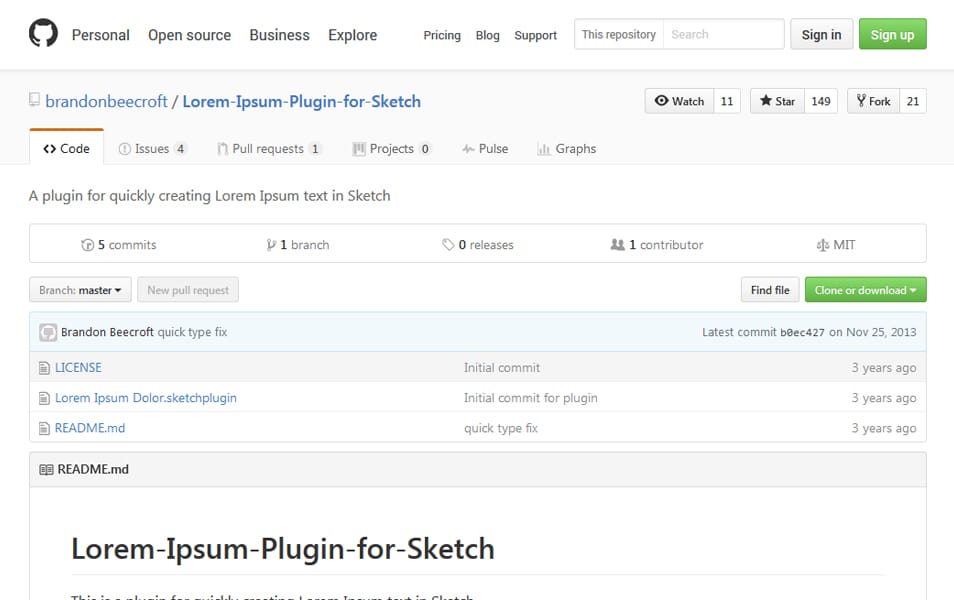Viewport: 954px width, 600px height.
Task: Open the Pull requests tab
Action: [269, 148]
